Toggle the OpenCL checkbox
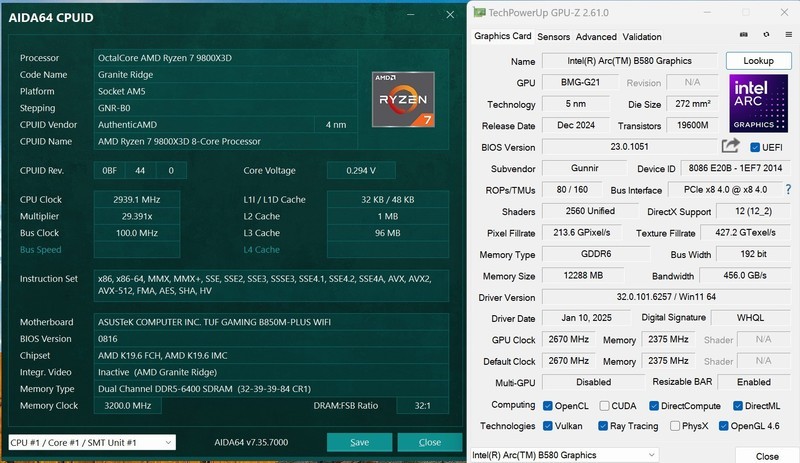Screen dimensions: 800x463 point(547,406)
